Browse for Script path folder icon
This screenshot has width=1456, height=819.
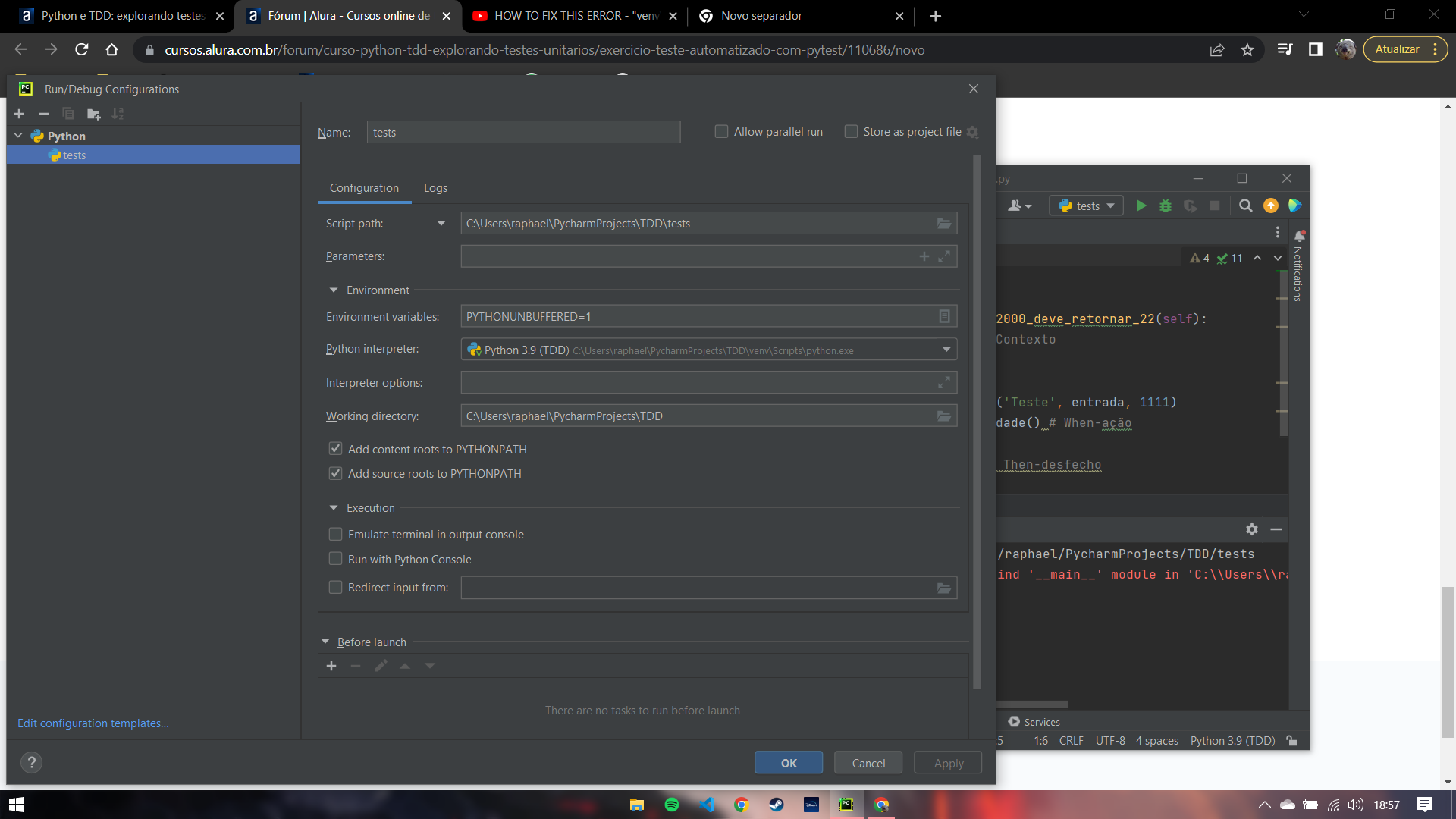click(x=944, y=224)
